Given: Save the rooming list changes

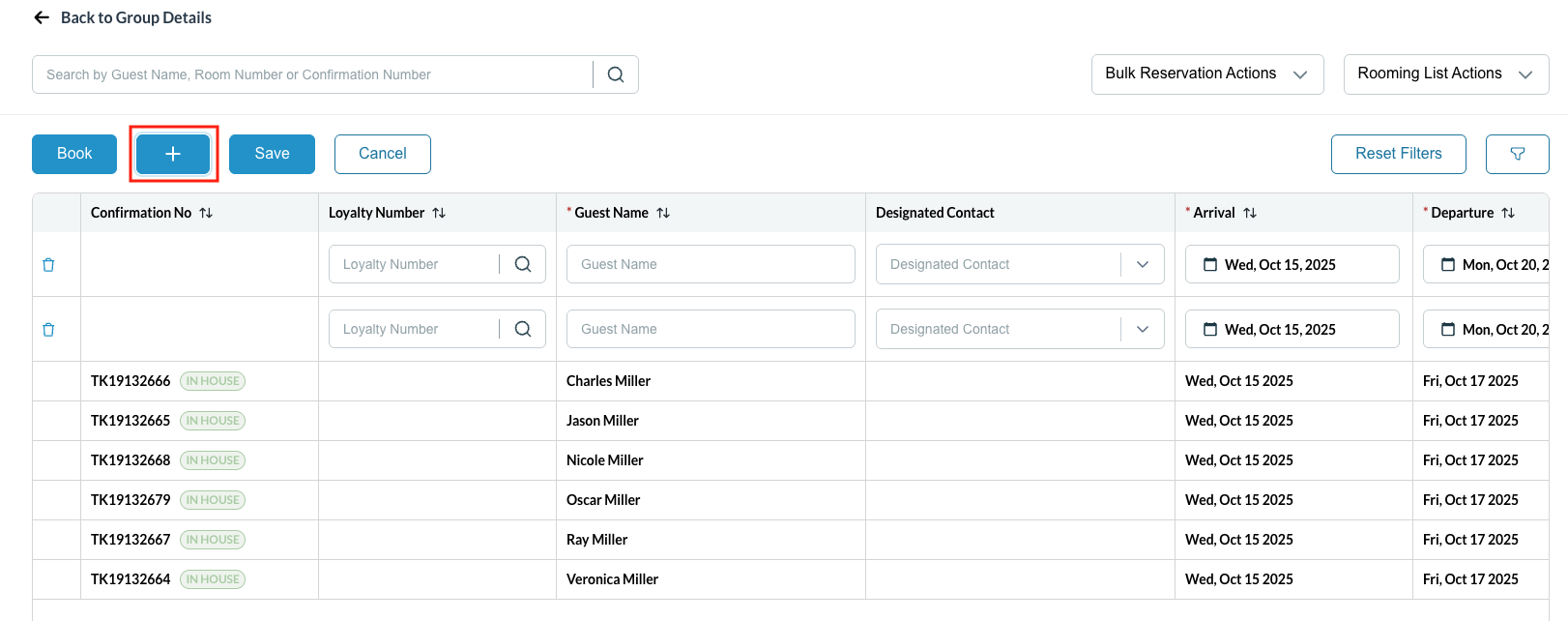Looking at the screenshot, I should [272, 154].
